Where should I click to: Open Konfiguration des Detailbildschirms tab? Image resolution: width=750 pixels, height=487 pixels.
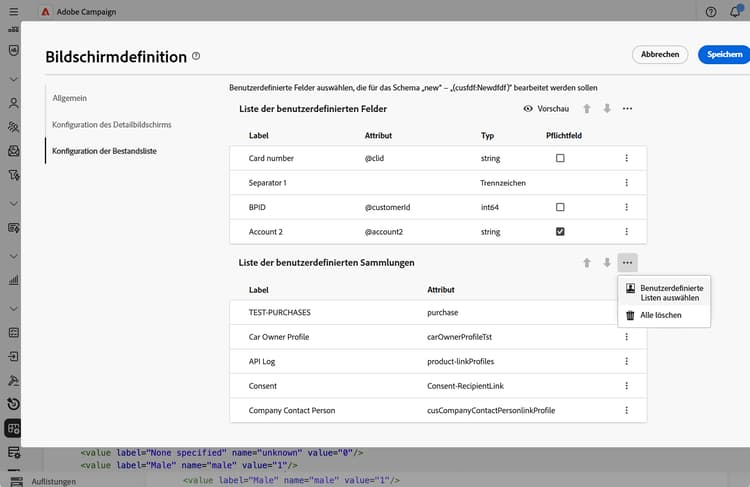pyautogui.click(x=112, y=124)
